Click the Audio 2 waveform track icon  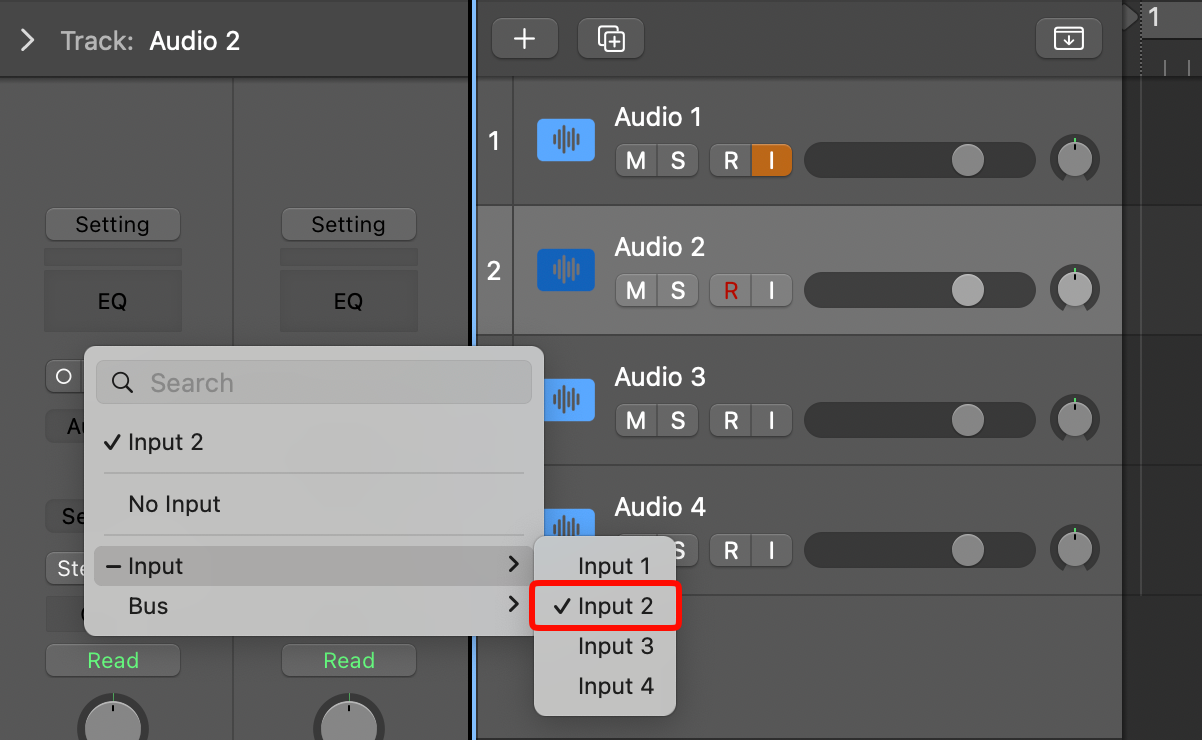click(x=566, y=270)
